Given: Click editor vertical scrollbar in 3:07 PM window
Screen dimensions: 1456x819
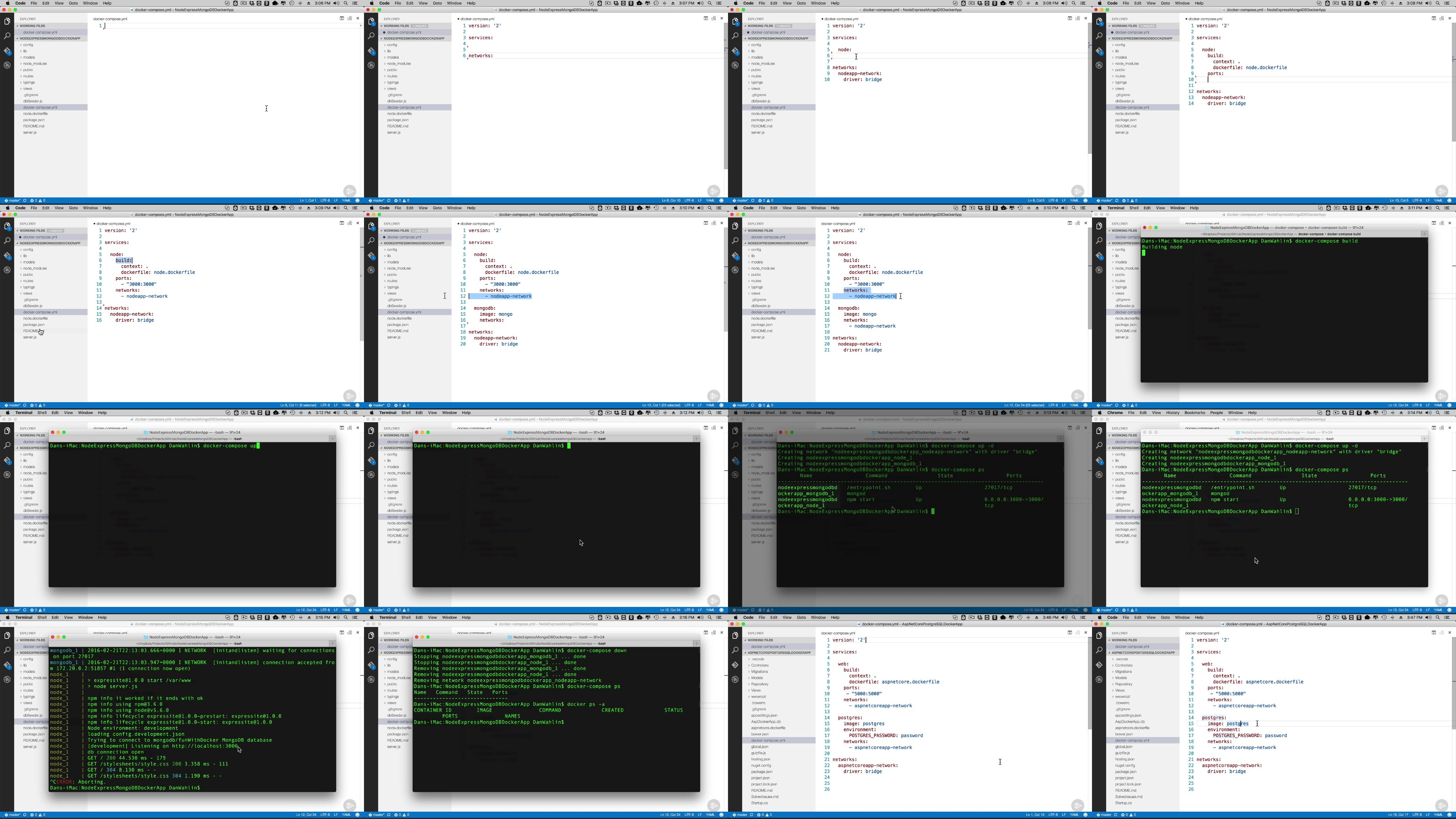Looking at the screenshot, I should (726, 96).
